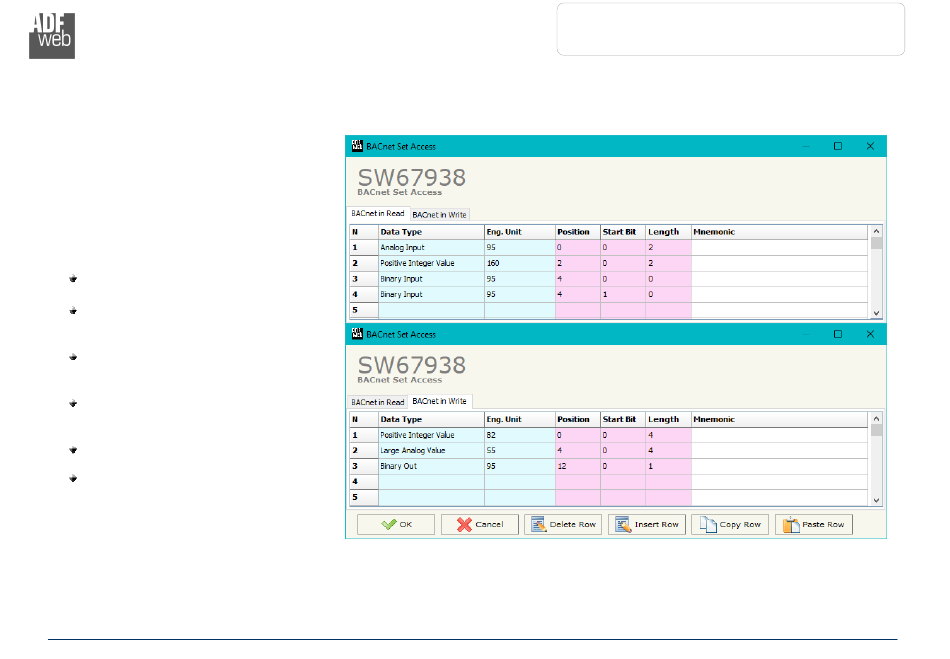Image resolution: width=950 pixels, height=659 pixels.
Task: Select 'Binary Out' cell
Action: pyautogui.click(x=431, y=466)
